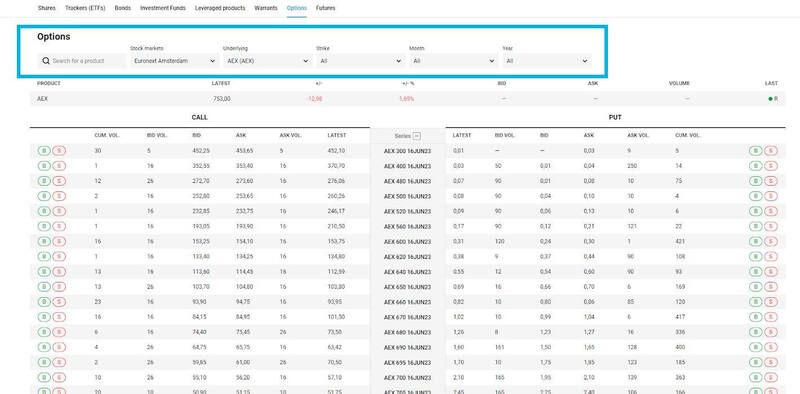This screenshot has width=800, height=394.
Task: Sell the AEX 520 16JUN23 call option
Action: [x=59, y=211]
